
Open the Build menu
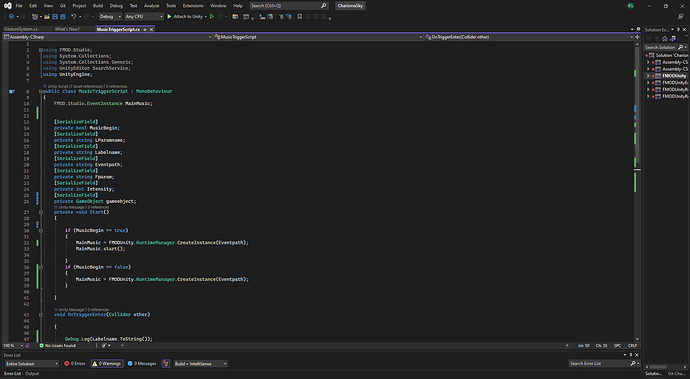[98, 6]
